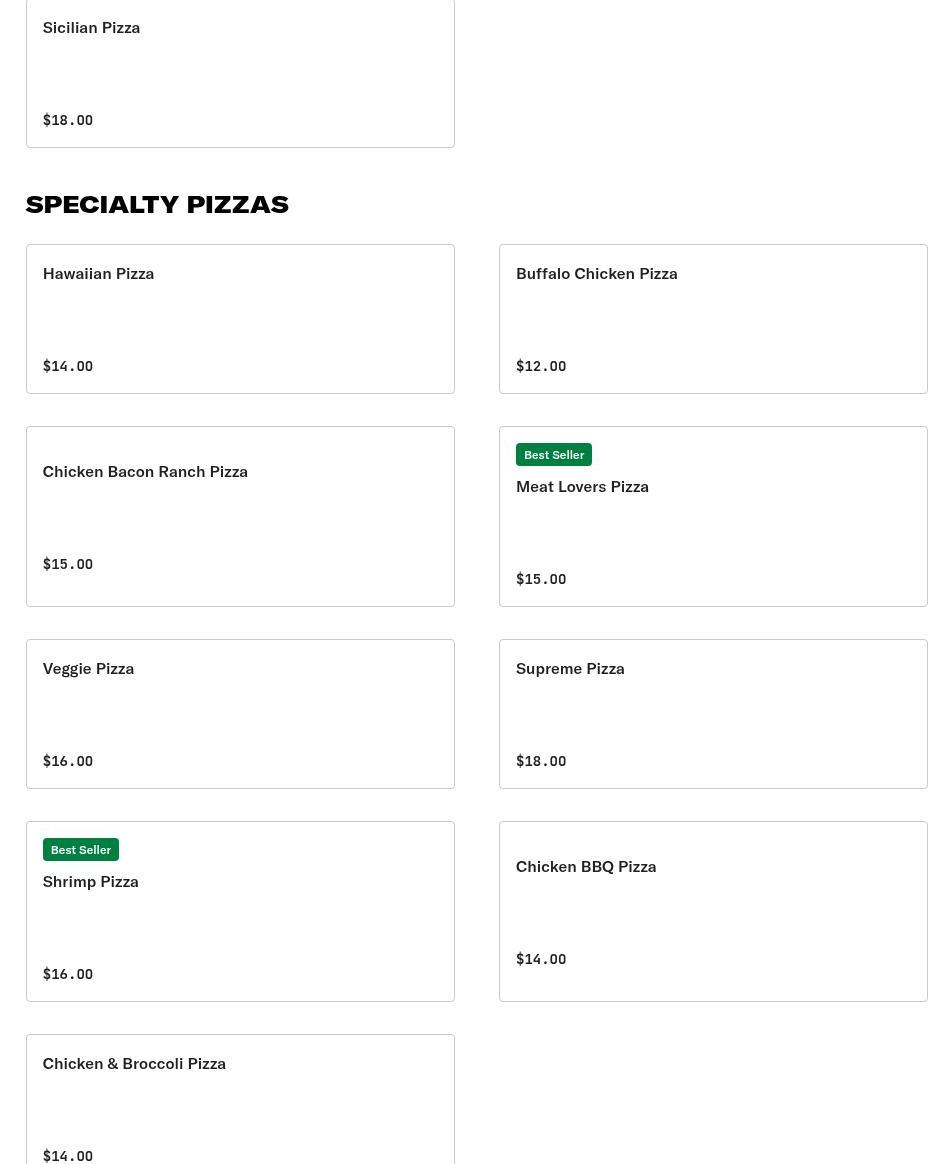This screenshot has height=1164, width=950.
Task: Click the Meat Lovers Pizza title
Action: click(582, 486)
